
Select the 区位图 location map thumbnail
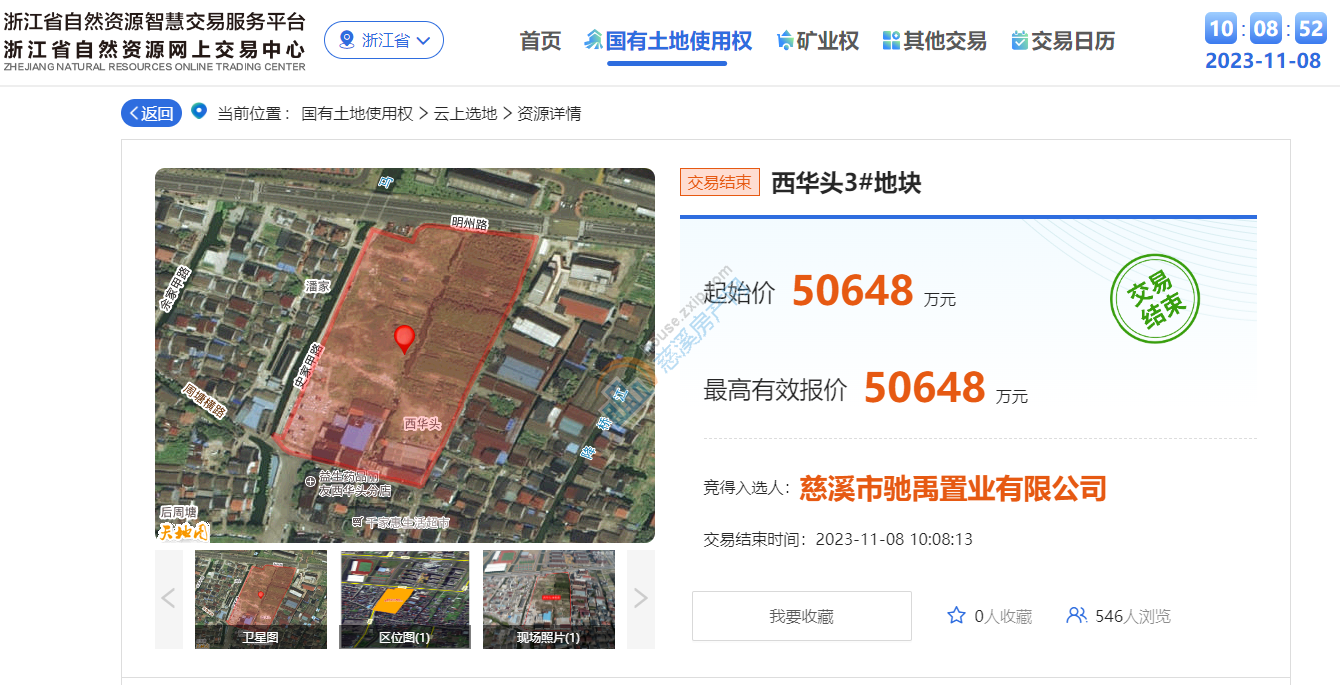[x=404, y=598]
